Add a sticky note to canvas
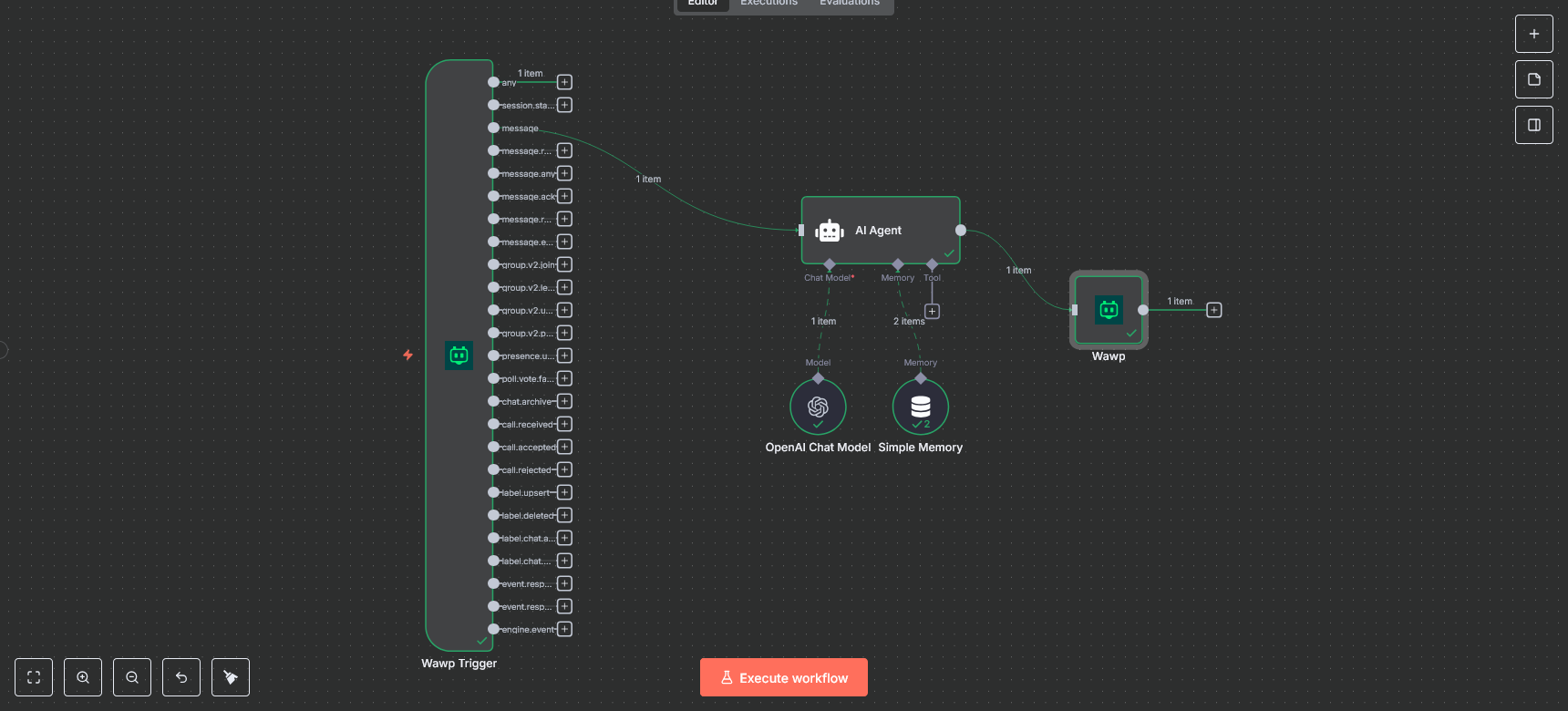 tap(1533, 79)
